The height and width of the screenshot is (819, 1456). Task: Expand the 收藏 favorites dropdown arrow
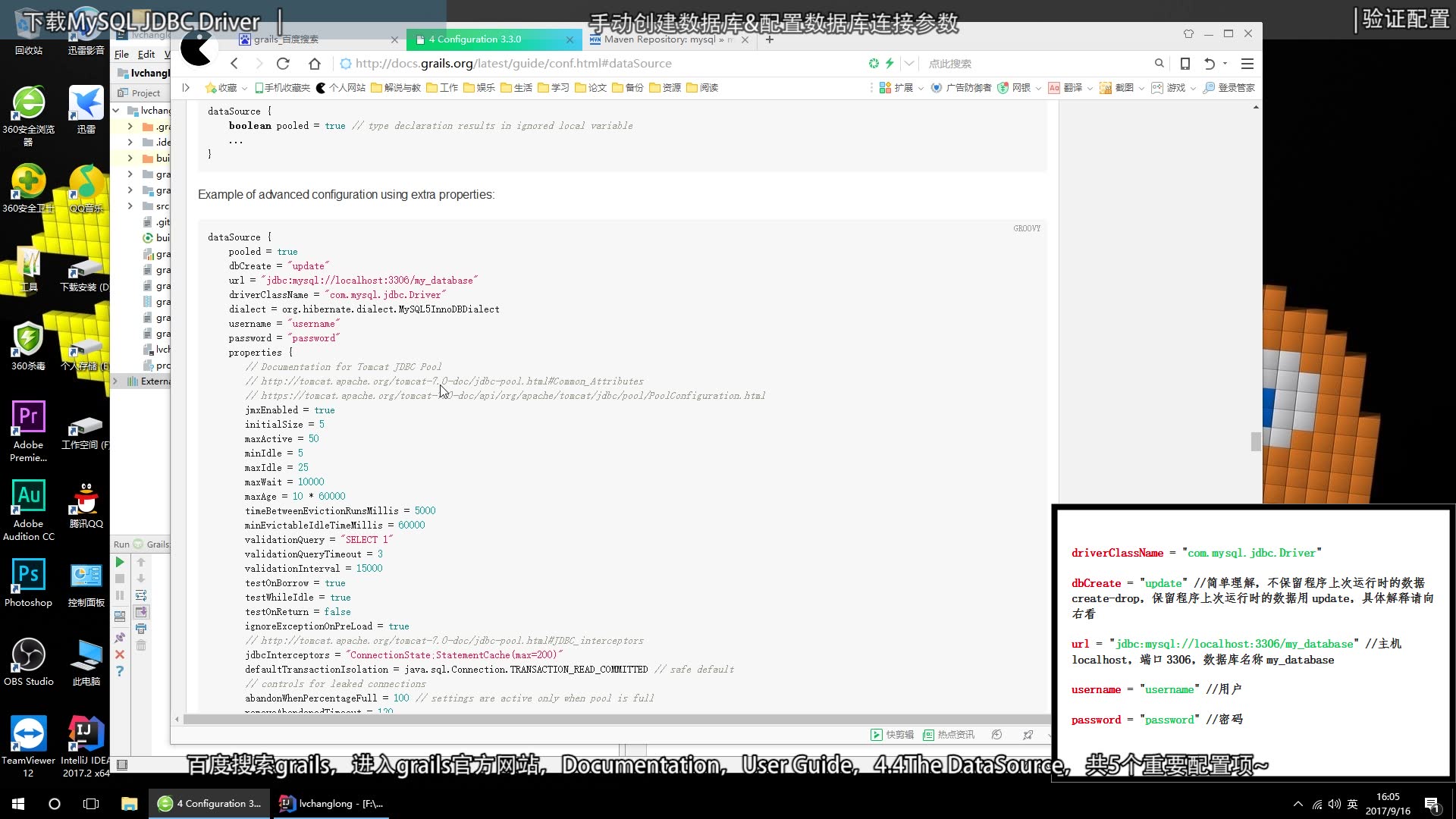[x=244, y=89]
